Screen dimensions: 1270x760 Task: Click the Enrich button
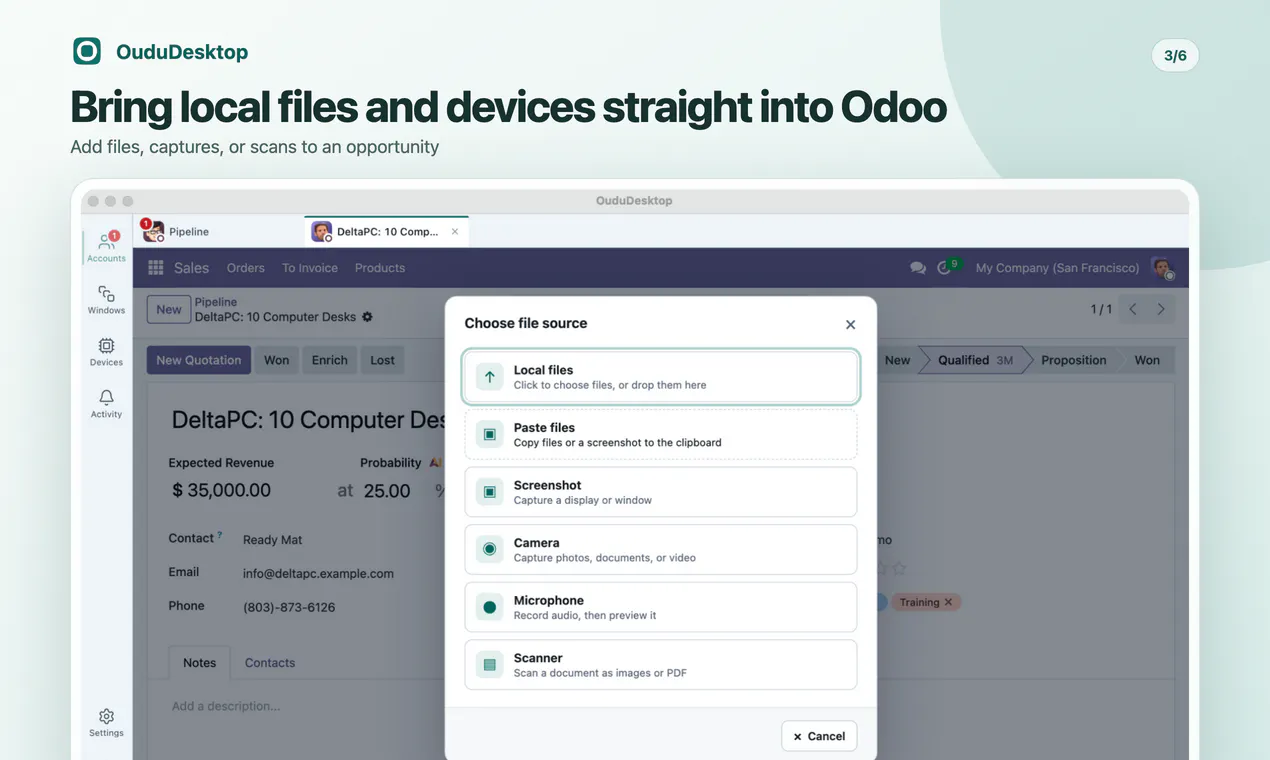pyautogui.click(x=329, y=360)
